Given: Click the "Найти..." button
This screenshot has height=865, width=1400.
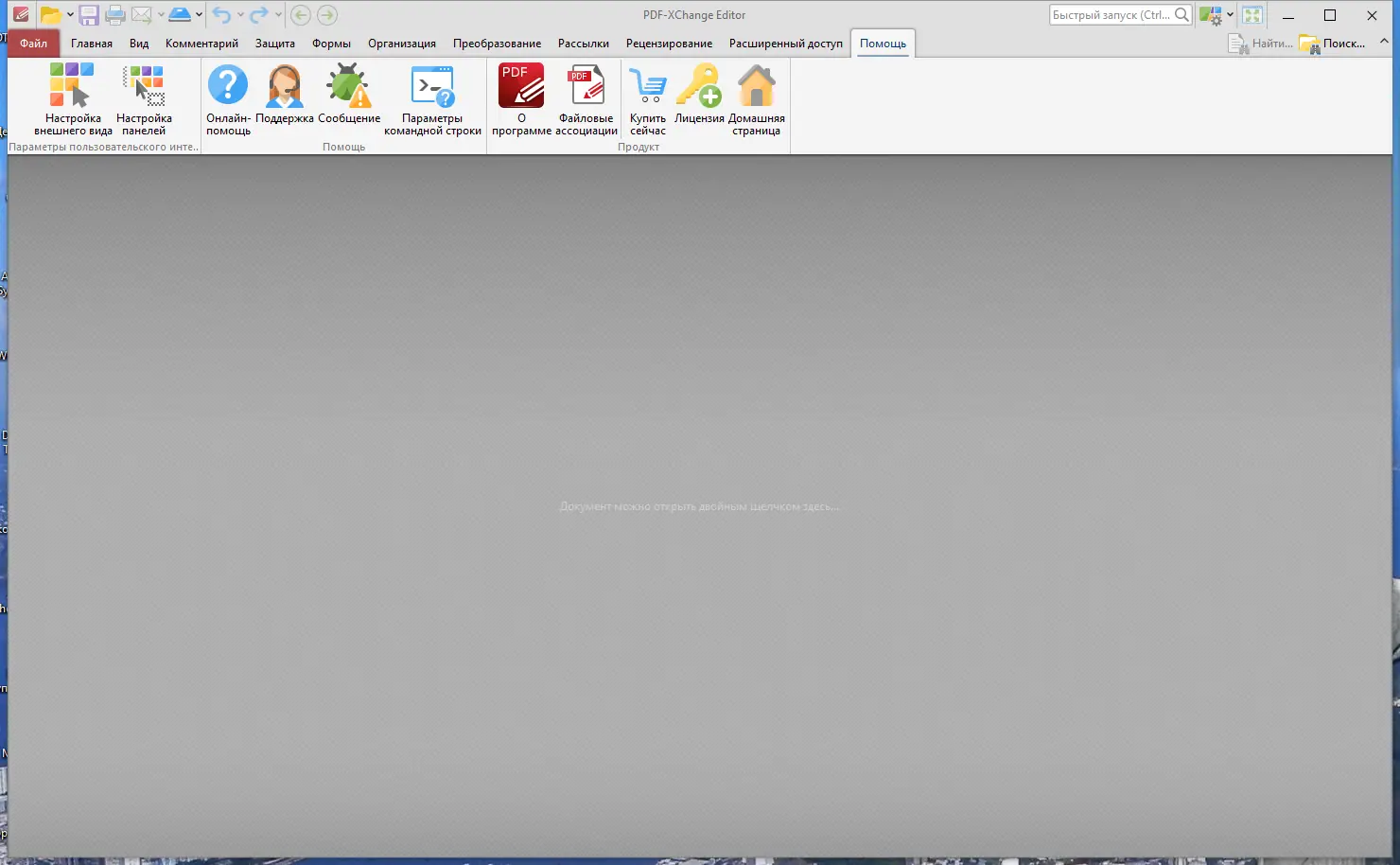Looking at the screenshot, I should point(1261,44).
